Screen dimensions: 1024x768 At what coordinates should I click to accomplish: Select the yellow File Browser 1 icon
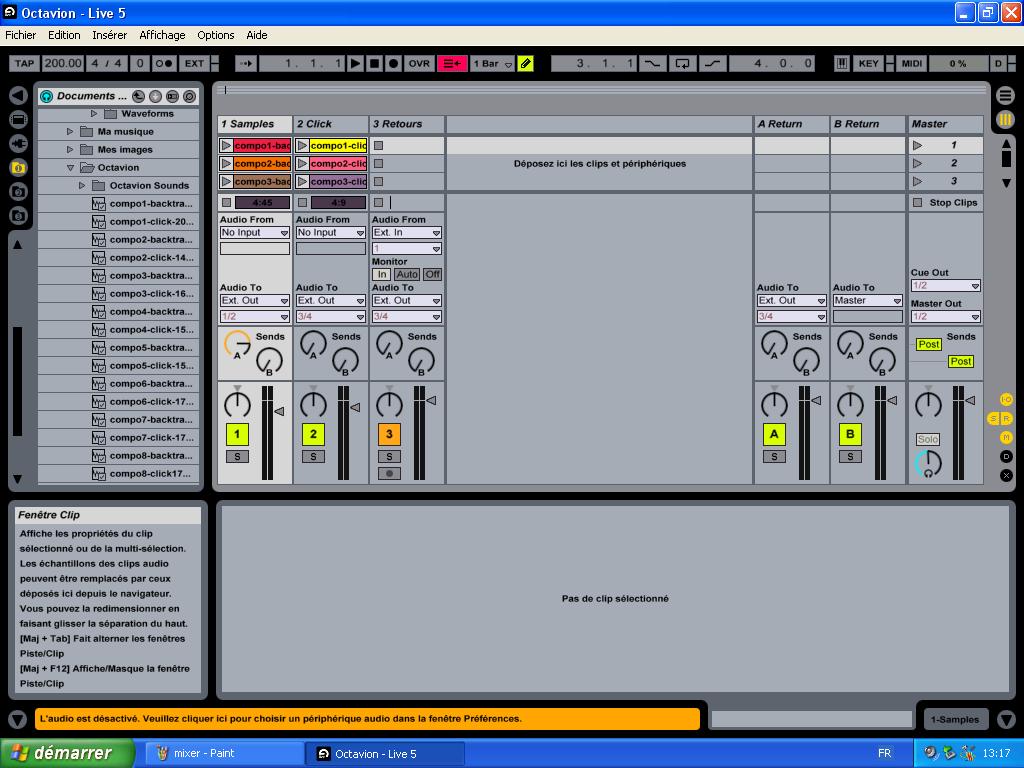coord(18,168)
